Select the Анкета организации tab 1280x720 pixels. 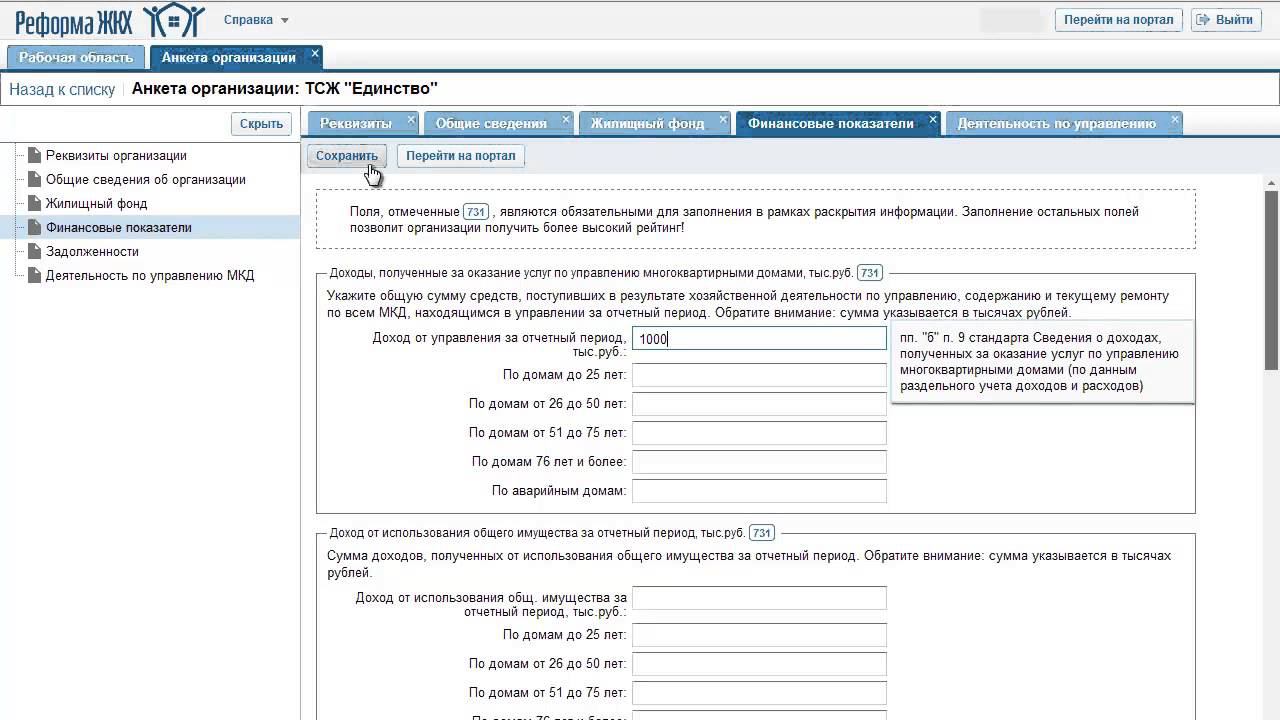coord(228,57)
